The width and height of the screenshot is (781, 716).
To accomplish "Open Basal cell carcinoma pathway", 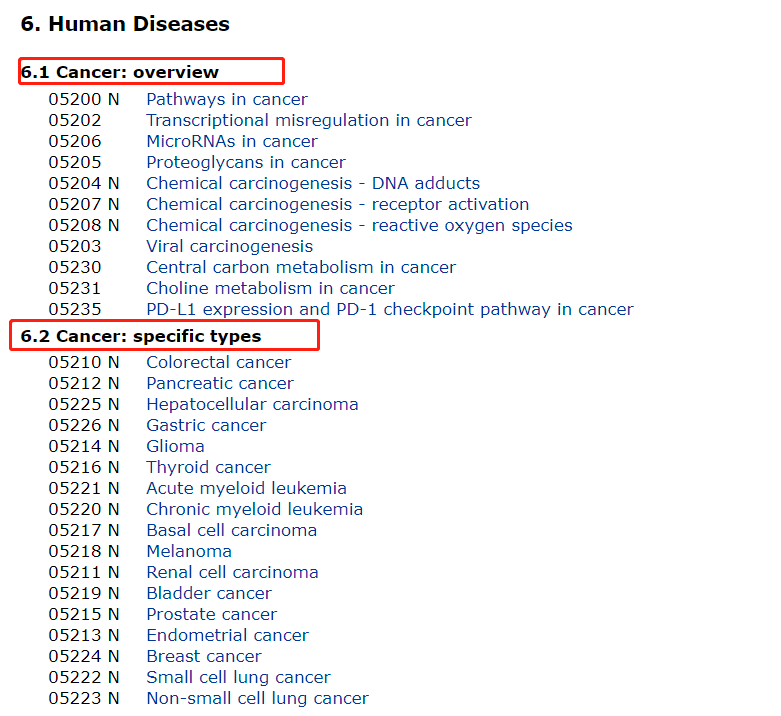I will pos(232,530).
